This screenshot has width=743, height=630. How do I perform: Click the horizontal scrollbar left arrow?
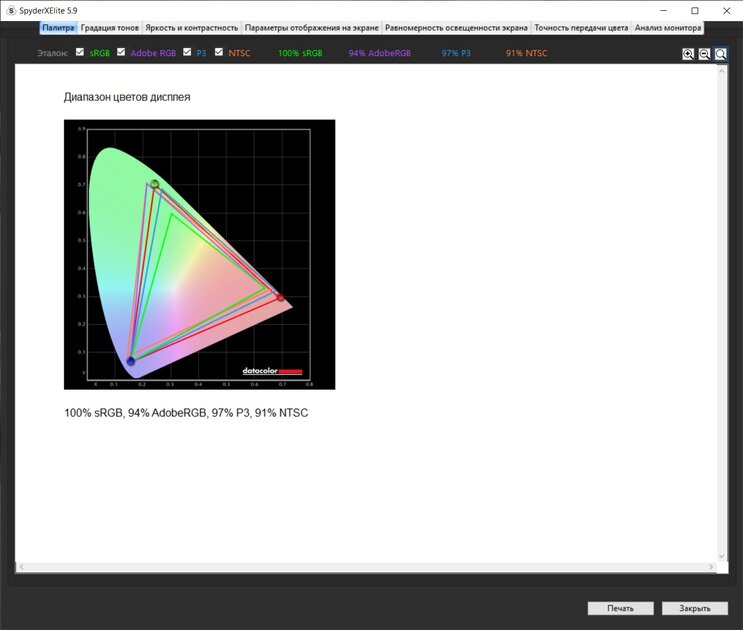tap(21, 567)
